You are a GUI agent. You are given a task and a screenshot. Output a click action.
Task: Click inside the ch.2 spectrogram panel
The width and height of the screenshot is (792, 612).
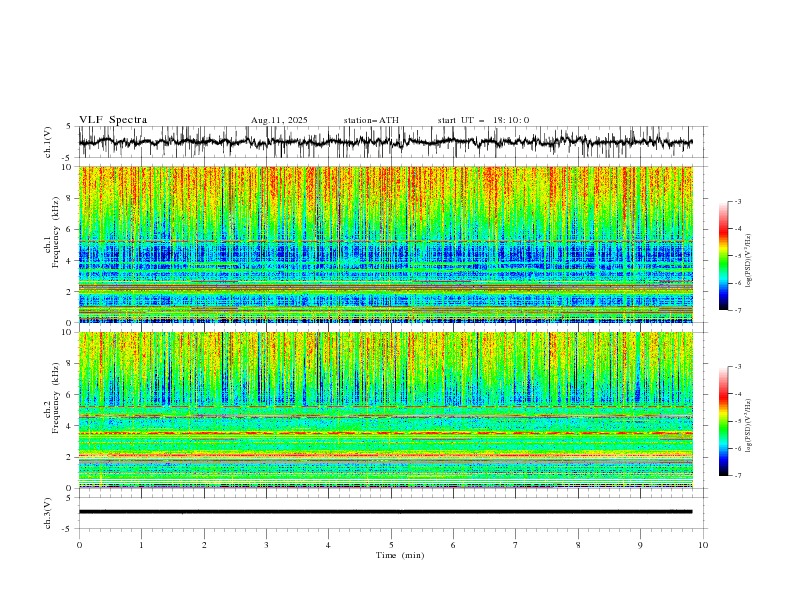coord(385,410)
